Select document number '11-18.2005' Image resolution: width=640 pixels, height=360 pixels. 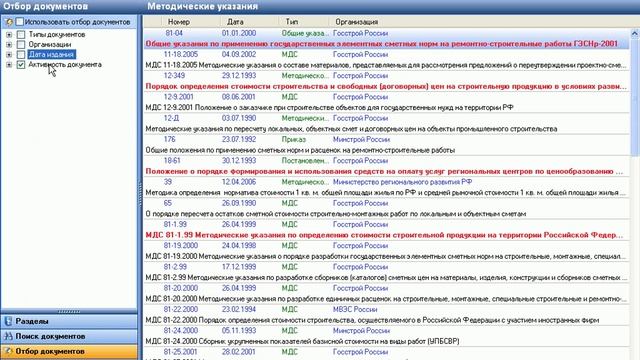[180, 54]
